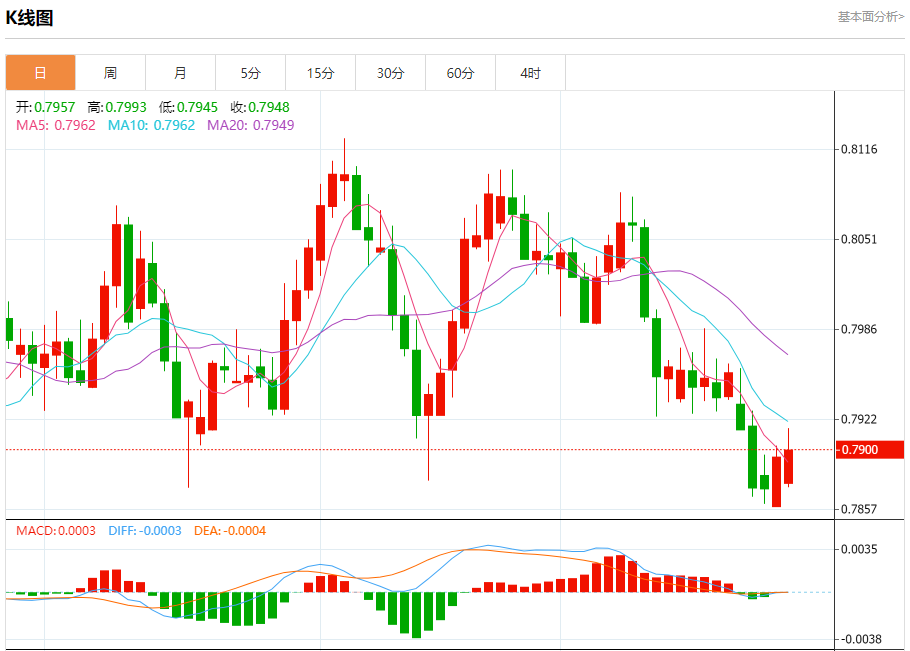
Task: Choose the 60分 interval tab
Action: pos(461,73)
